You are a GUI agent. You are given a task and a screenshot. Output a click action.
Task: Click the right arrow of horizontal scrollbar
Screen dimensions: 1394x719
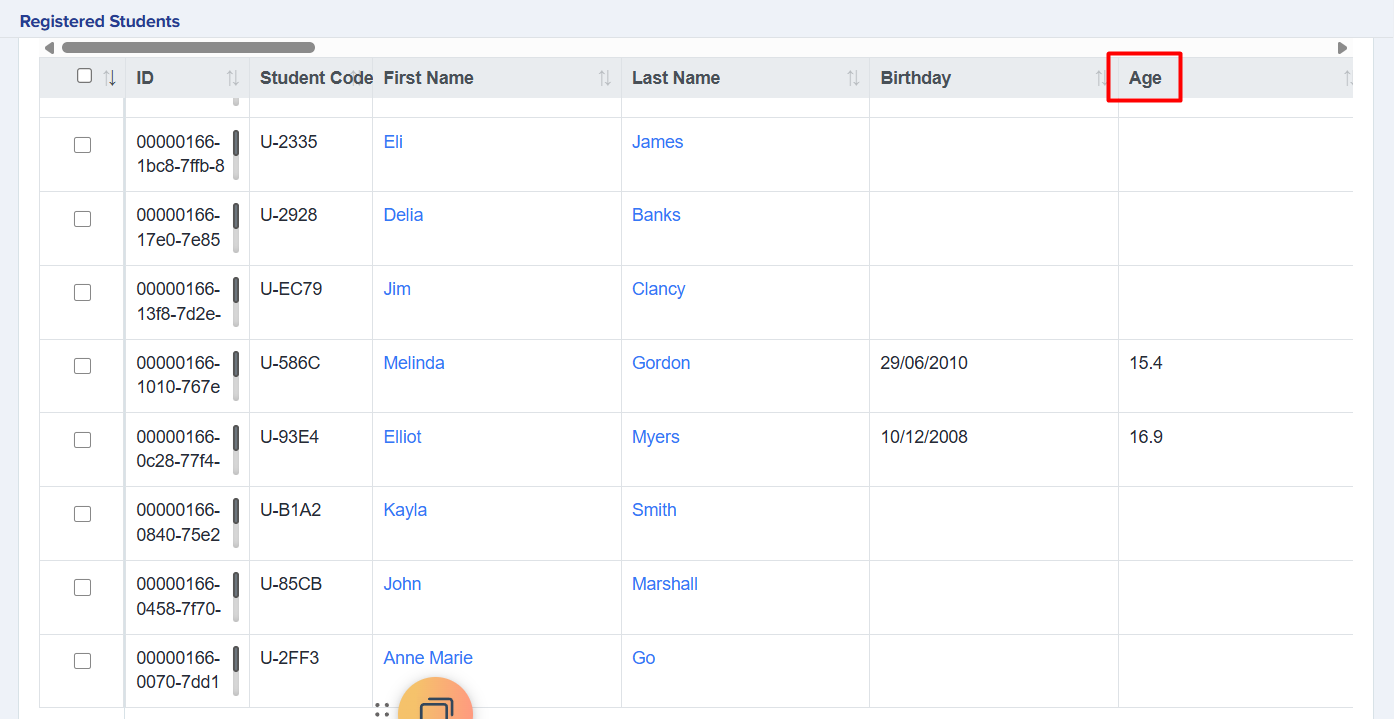pyautogui.click(x=1342, y=48)
